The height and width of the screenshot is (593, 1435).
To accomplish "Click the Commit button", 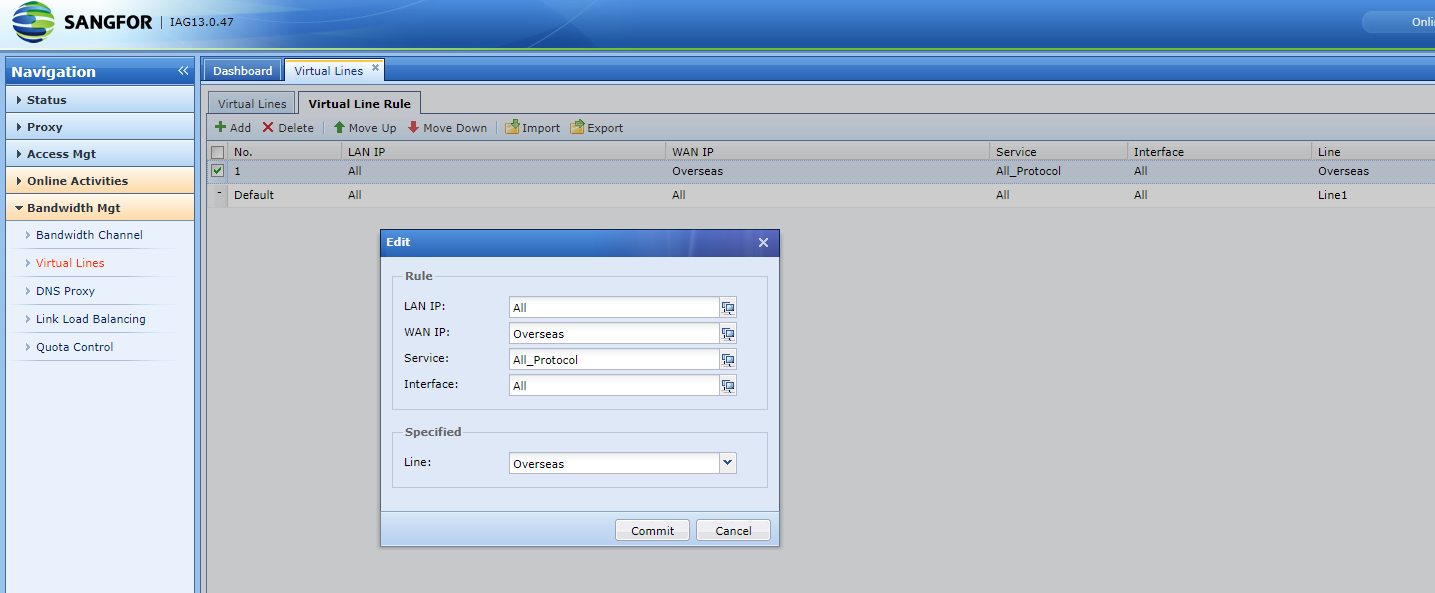I will pos(652,531).
